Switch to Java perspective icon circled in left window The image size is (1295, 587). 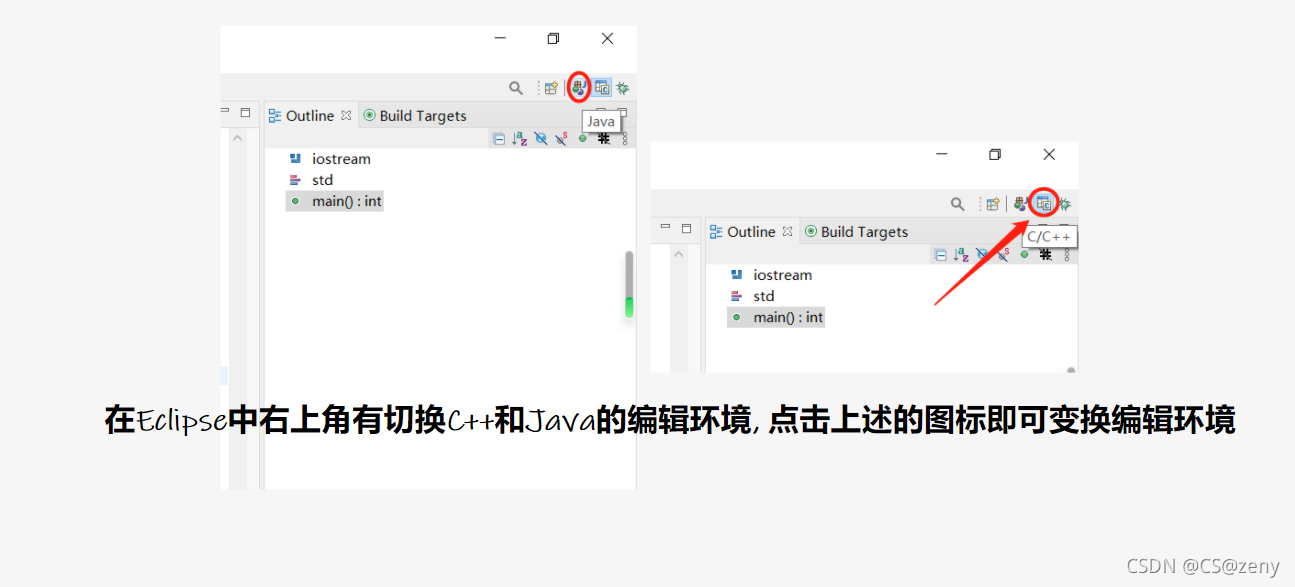579,88
